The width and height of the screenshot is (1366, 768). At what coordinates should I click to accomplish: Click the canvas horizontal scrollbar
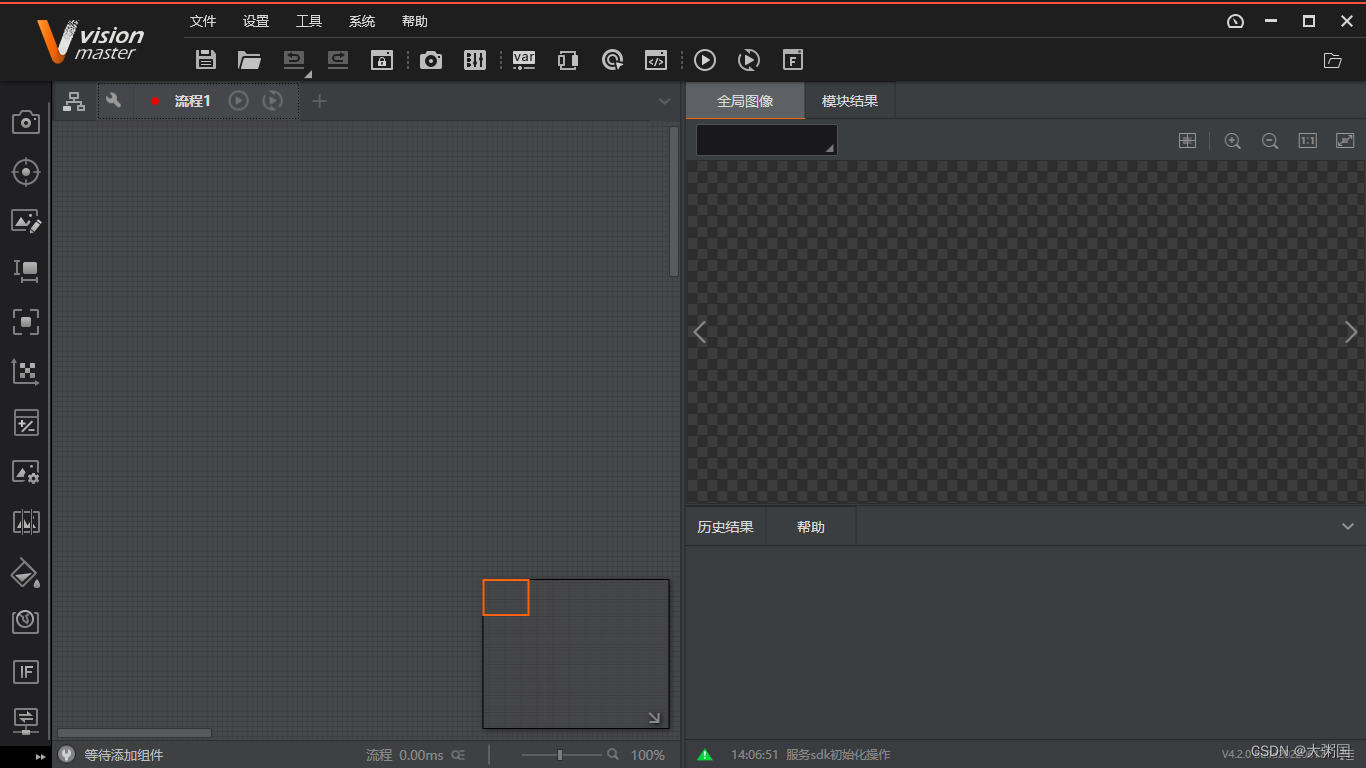click(134, 733)
